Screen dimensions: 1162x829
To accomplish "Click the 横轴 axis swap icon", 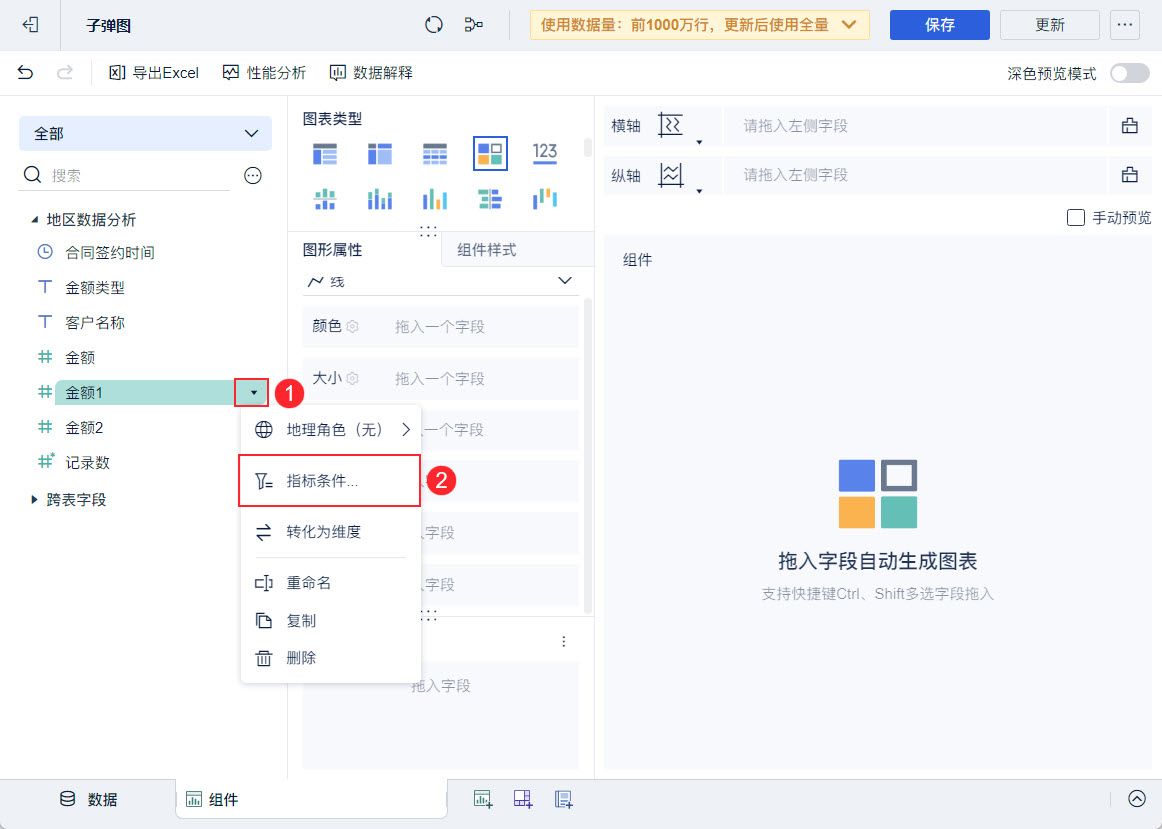I will 671,125.
